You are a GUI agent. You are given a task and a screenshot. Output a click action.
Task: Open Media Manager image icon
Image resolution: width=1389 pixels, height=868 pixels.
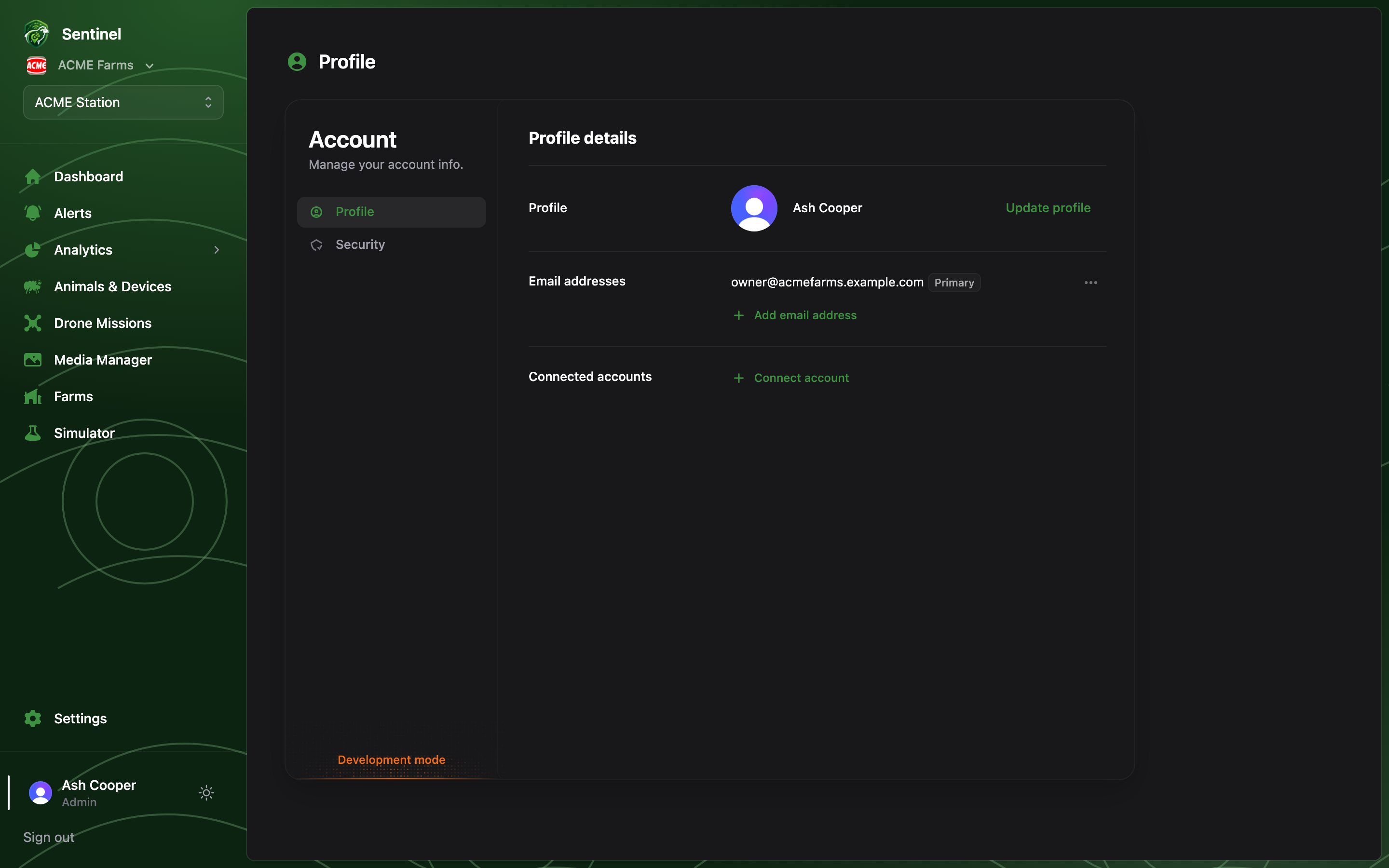pyautogui.click(x=33, y=360)
